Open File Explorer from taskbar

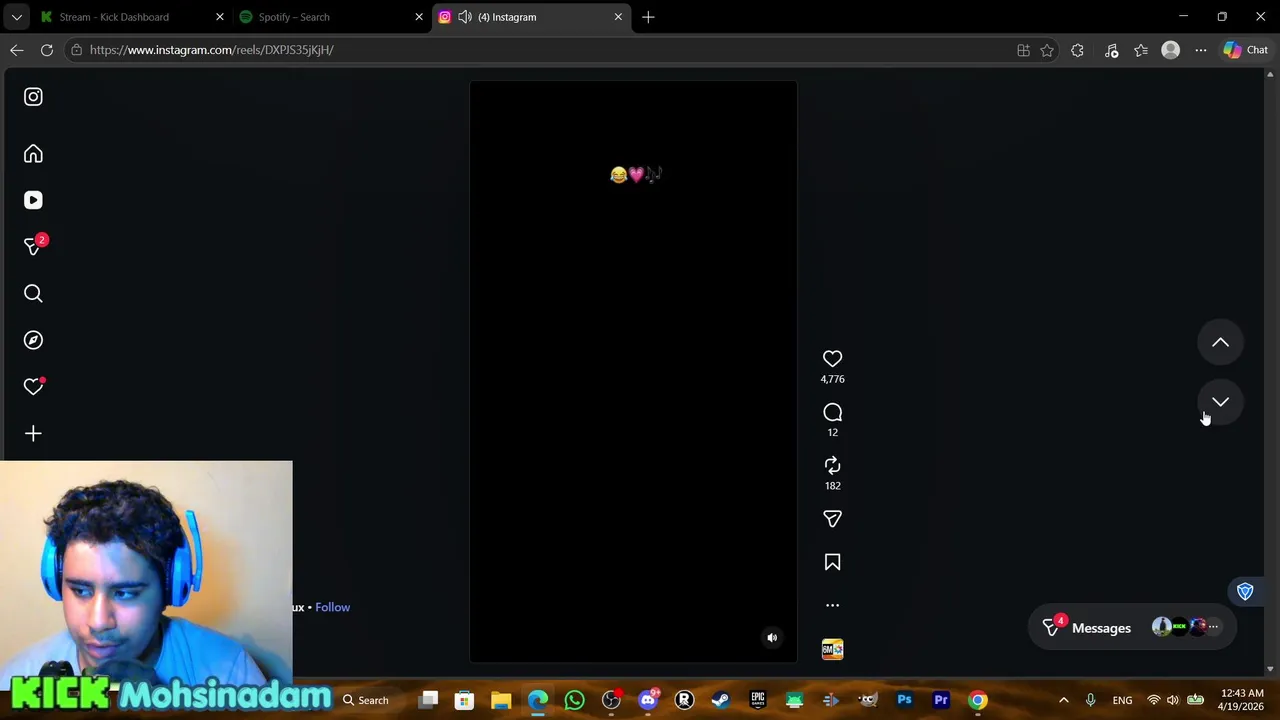[501, 700]
